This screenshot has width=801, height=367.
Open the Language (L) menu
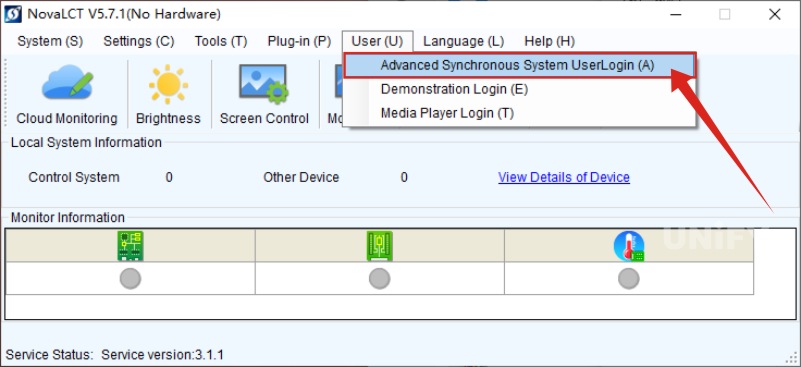click(463, 41)
